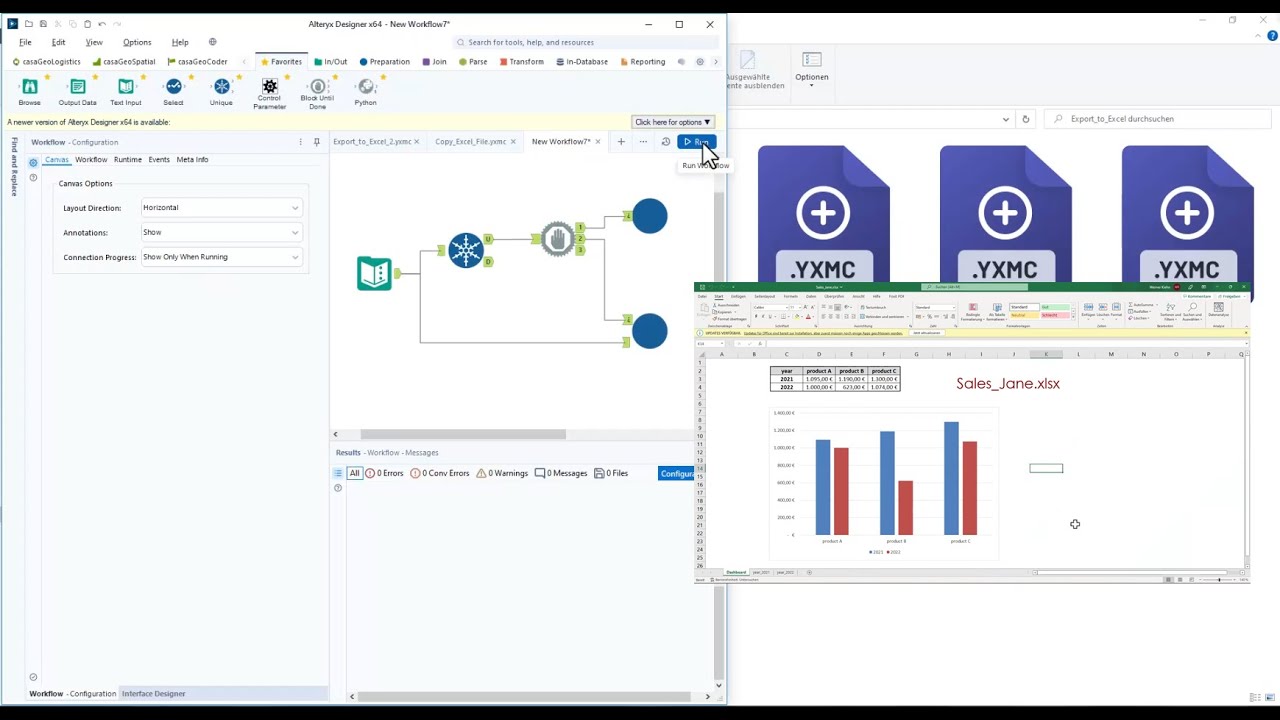
Task: Open workflow run history clock icon
Action: (665, 142)
